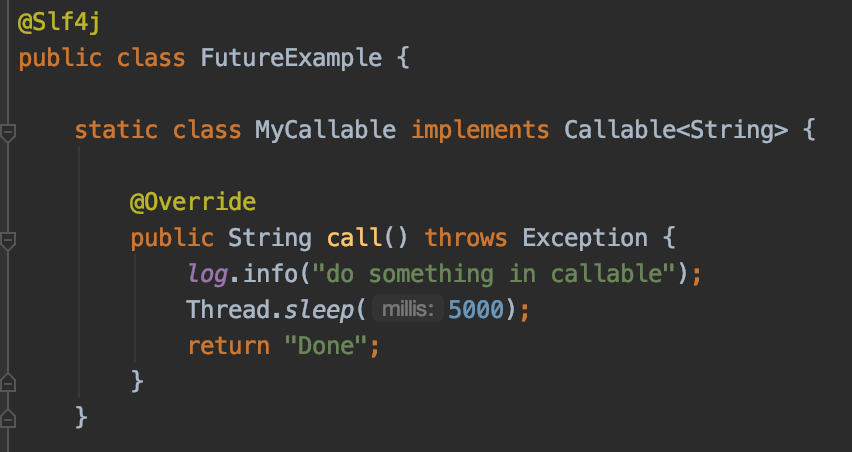
Task: Click the log variable reference
Action: pos(207,274)
